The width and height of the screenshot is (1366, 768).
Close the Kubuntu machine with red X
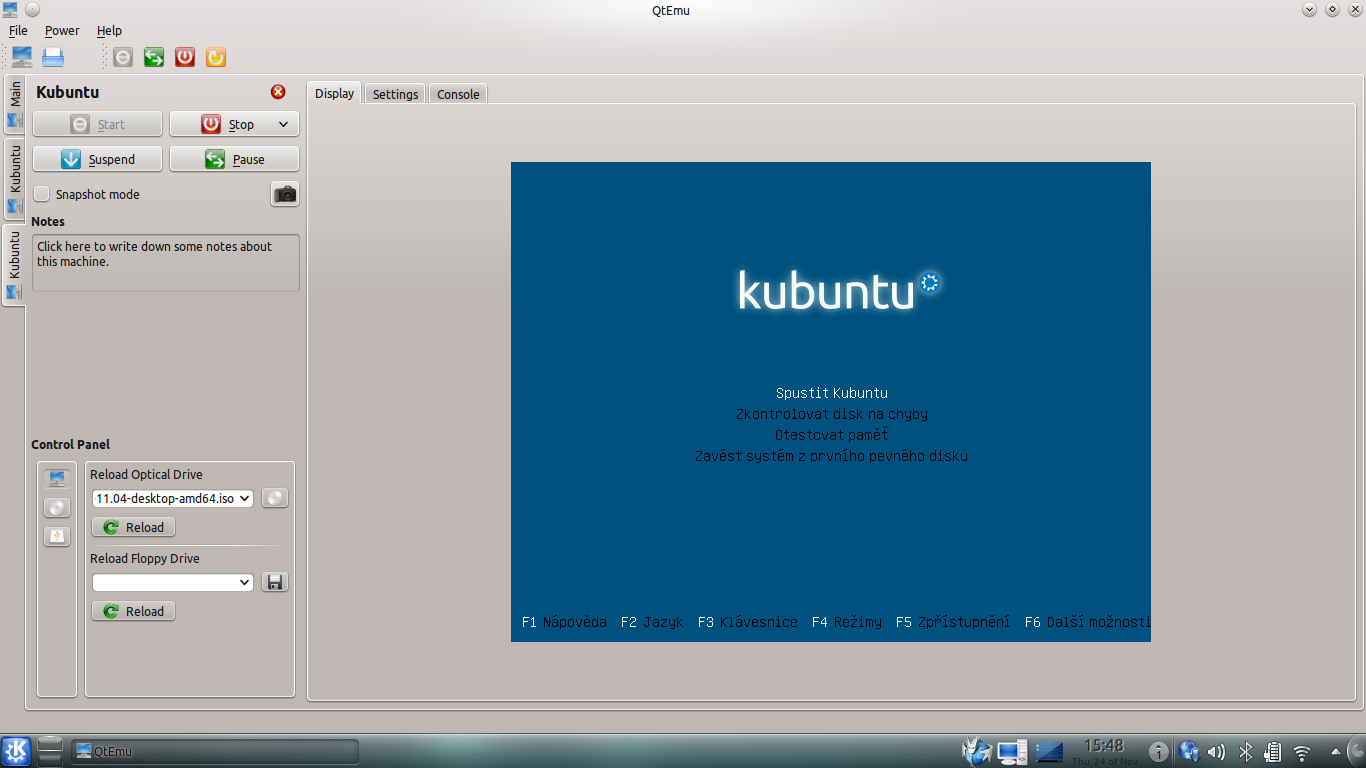pos(278,92)
